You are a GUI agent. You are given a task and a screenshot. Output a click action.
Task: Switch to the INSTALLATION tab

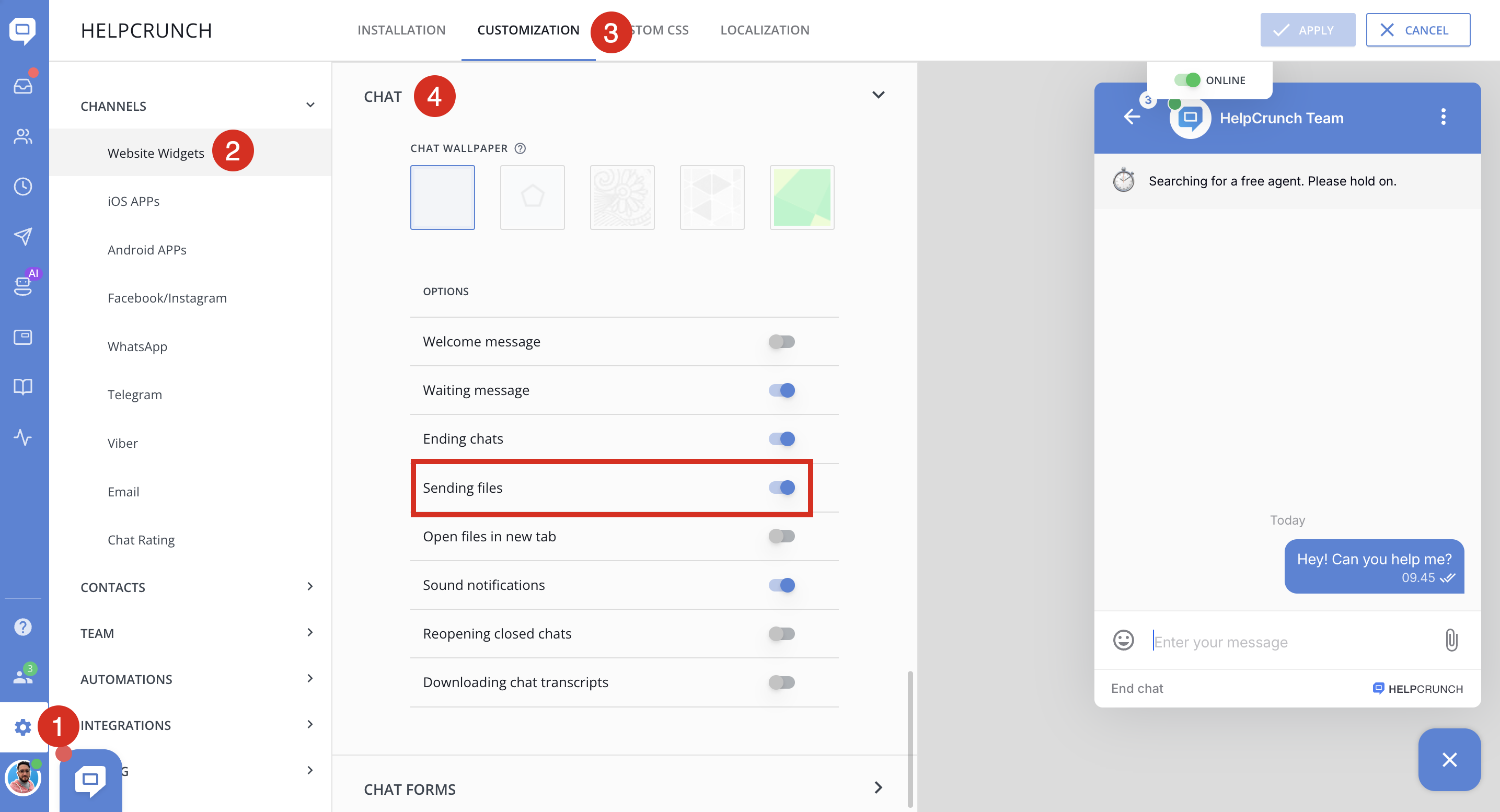tap(401, 30)
